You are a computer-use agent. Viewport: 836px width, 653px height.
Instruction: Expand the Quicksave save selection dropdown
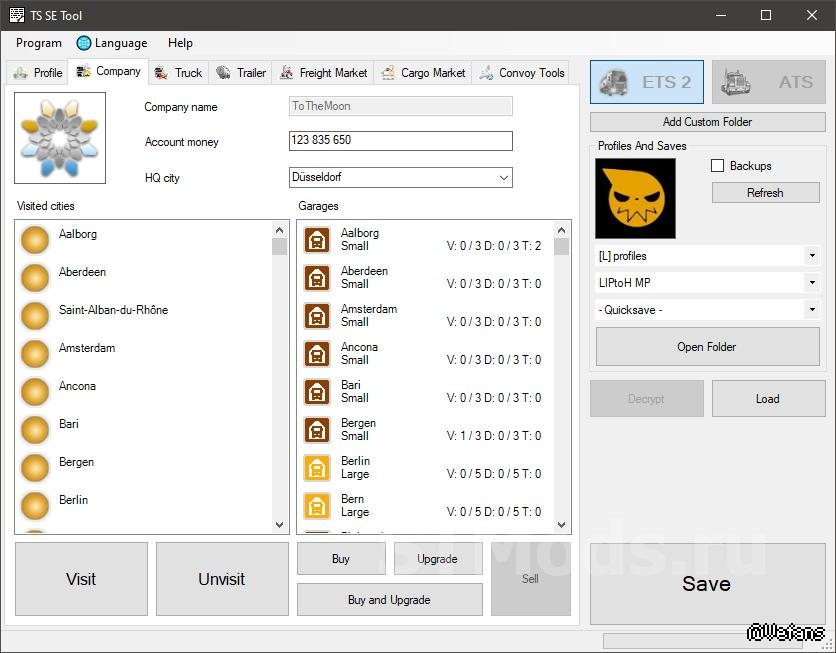811,310
